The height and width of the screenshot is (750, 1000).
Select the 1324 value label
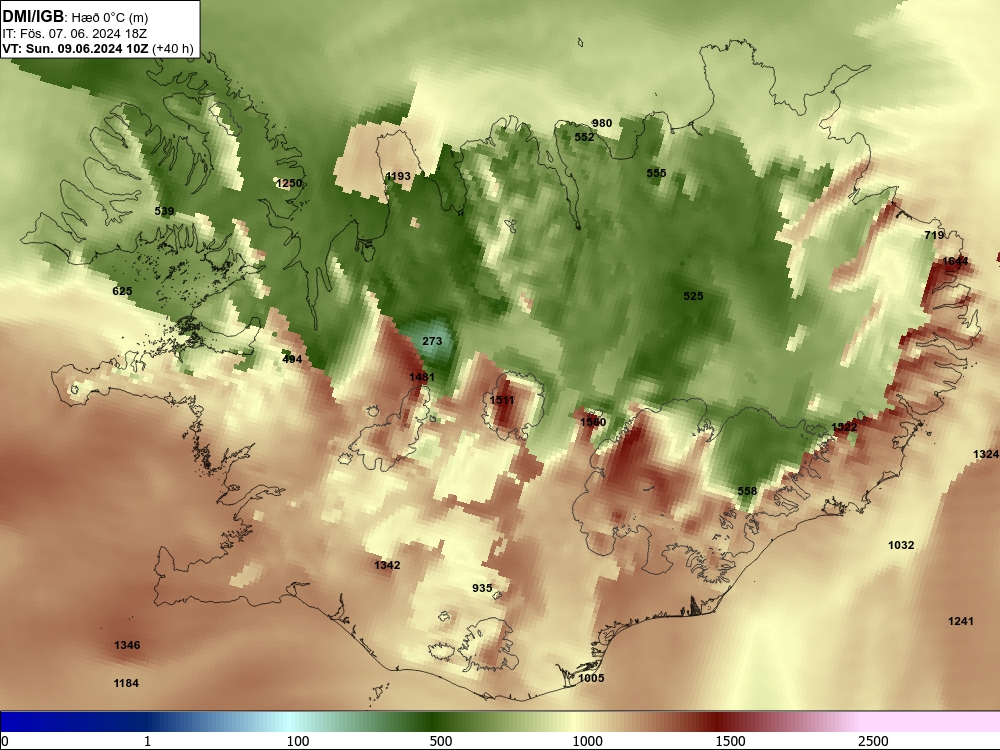986,454
